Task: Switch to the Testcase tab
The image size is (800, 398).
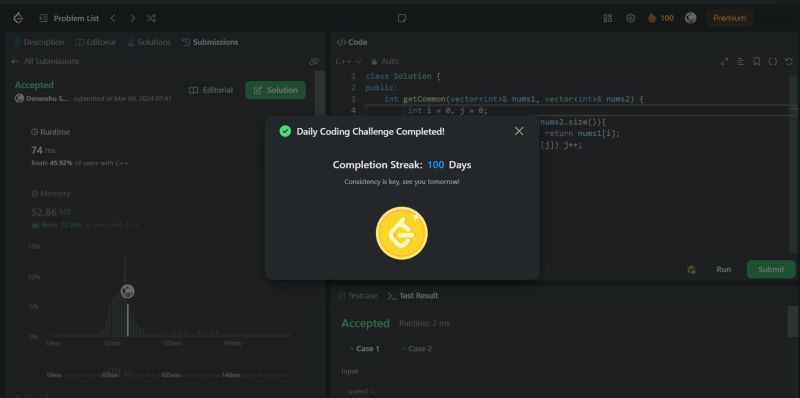Action: click(358, 296)
